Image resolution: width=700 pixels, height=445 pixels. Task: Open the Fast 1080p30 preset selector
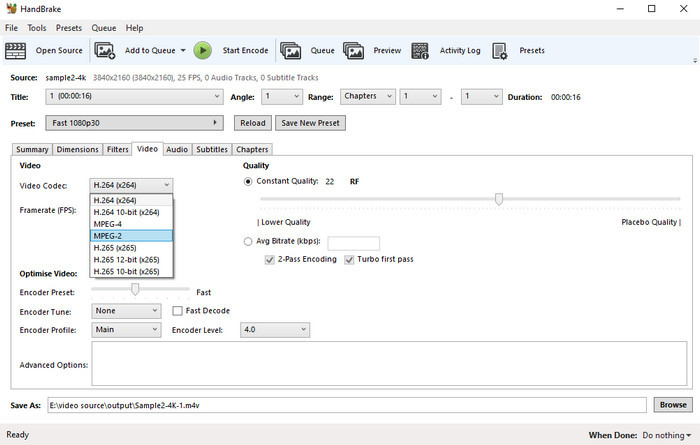134,123
